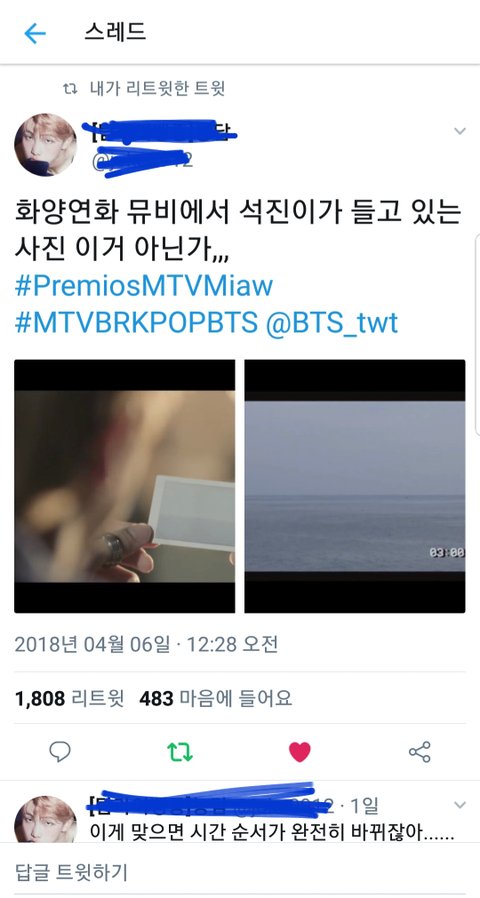Unlike tweet using red heart icon
The height and width of the screenshot is (898, 480).
click(x=300, y=752)
